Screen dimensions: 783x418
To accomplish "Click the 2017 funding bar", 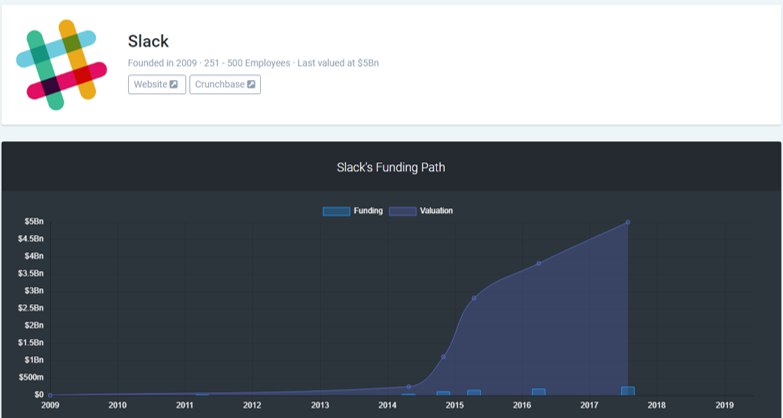I will pyautogui.click(x=628, y=391).
